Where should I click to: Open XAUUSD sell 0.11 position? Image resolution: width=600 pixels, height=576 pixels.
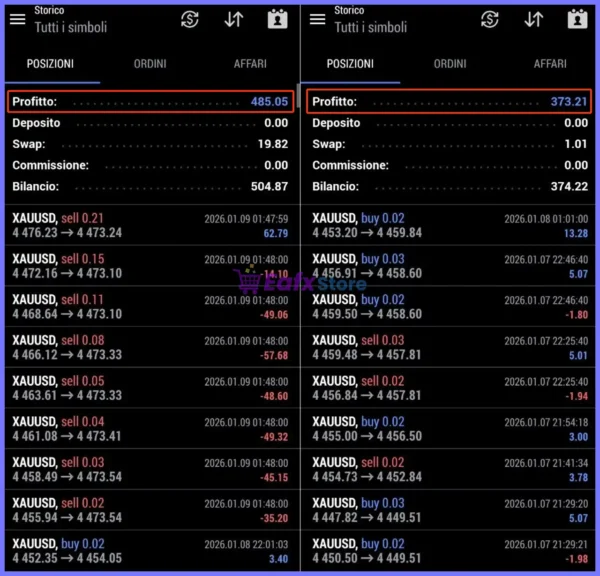click(152, 307)
